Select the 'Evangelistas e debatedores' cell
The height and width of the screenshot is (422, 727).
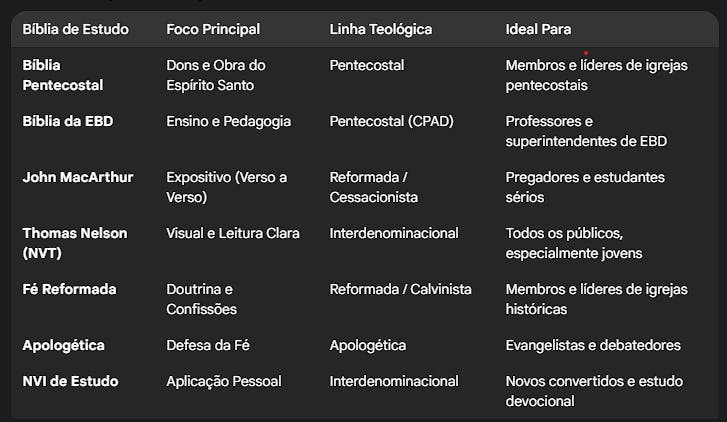click(x=593, y=345)
